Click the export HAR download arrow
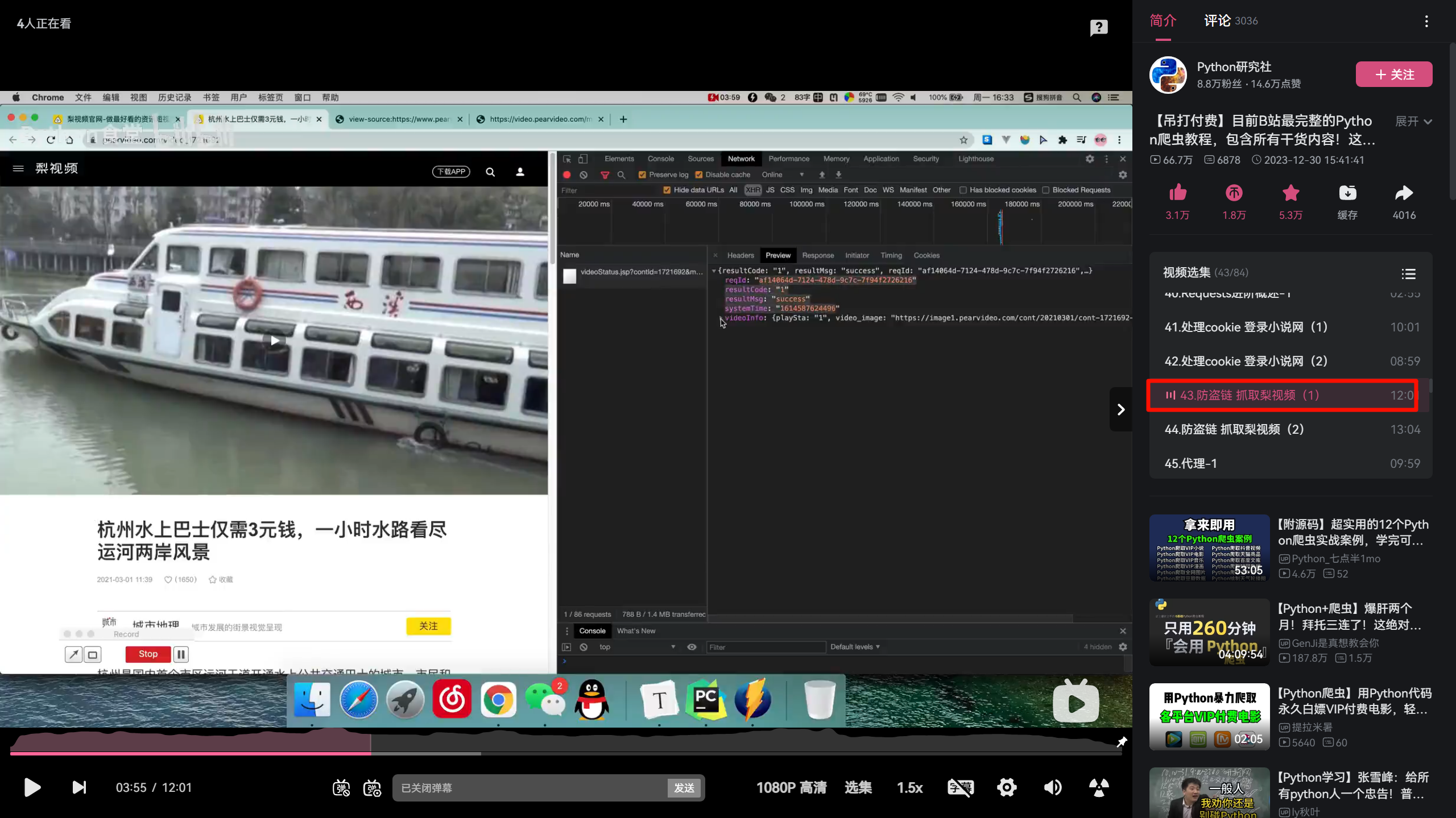 (838, 175)
